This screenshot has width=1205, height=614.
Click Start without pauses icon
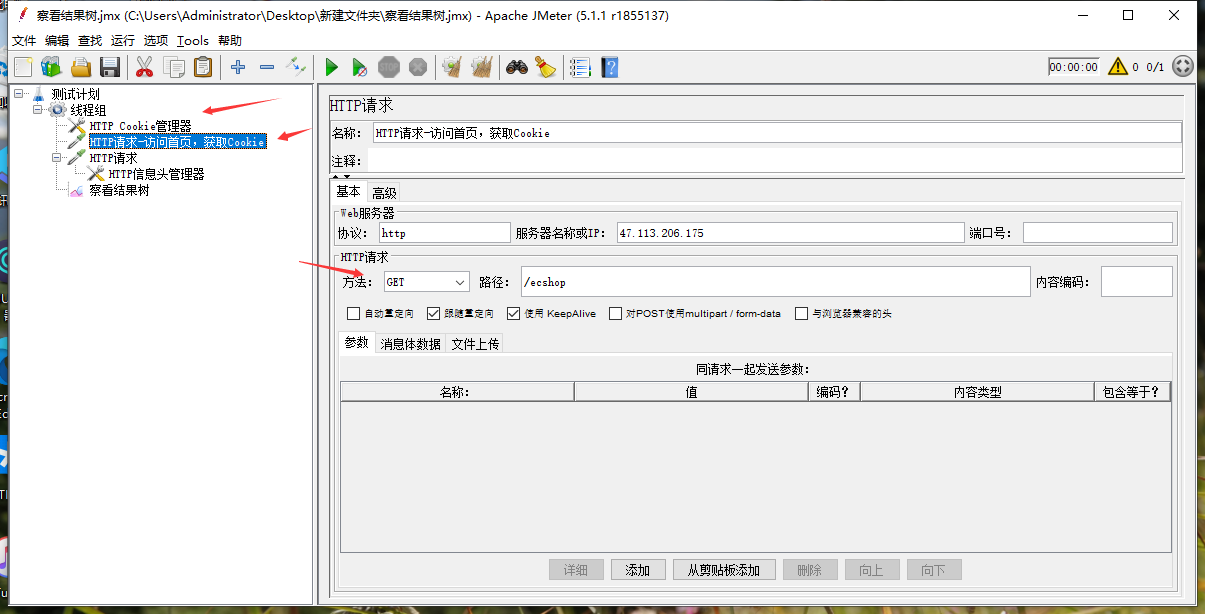coord(360,67)
